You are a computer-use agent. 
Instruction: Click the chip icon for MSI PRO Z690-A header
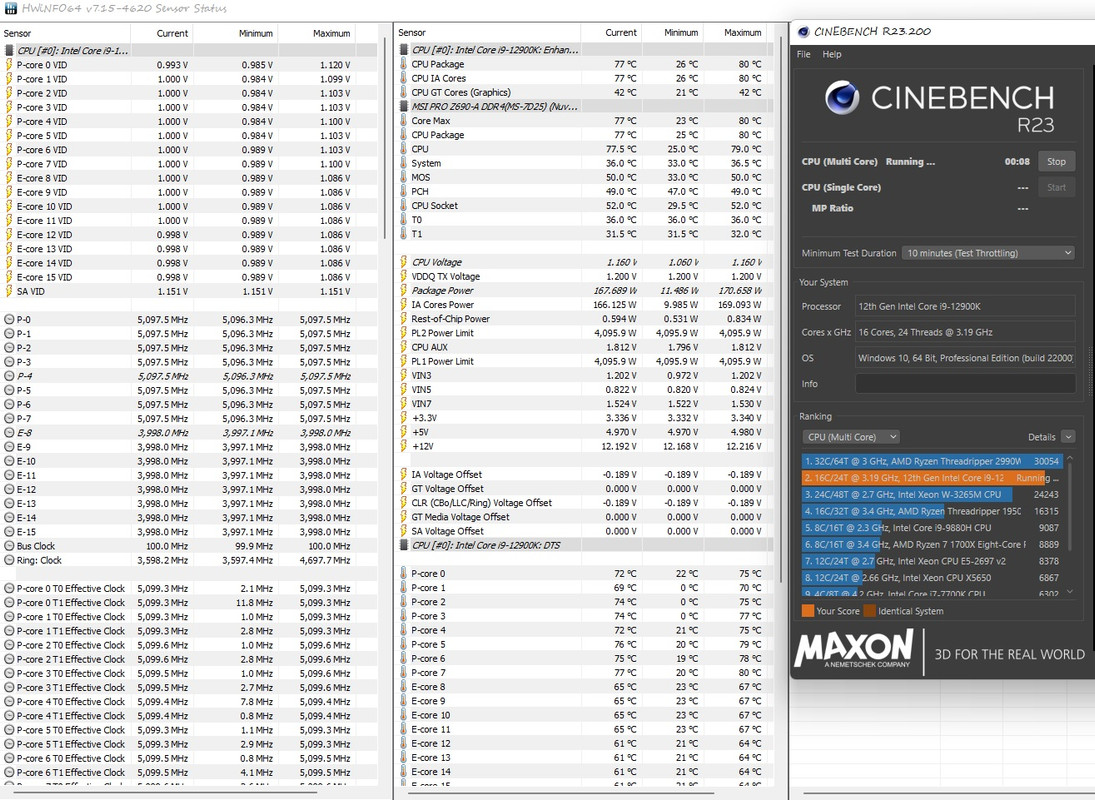coord(403,106)
